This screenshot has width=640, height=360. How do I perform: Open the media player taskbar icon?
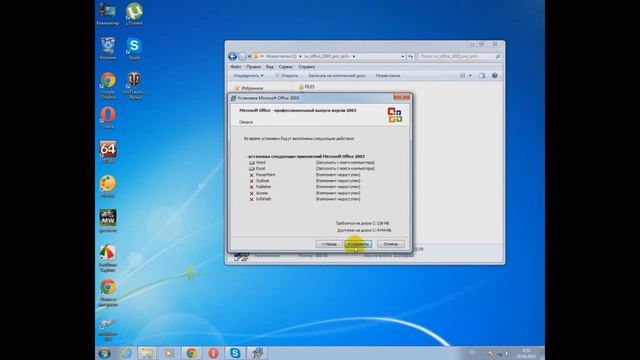pyautogui.click(x=169, y=353)
